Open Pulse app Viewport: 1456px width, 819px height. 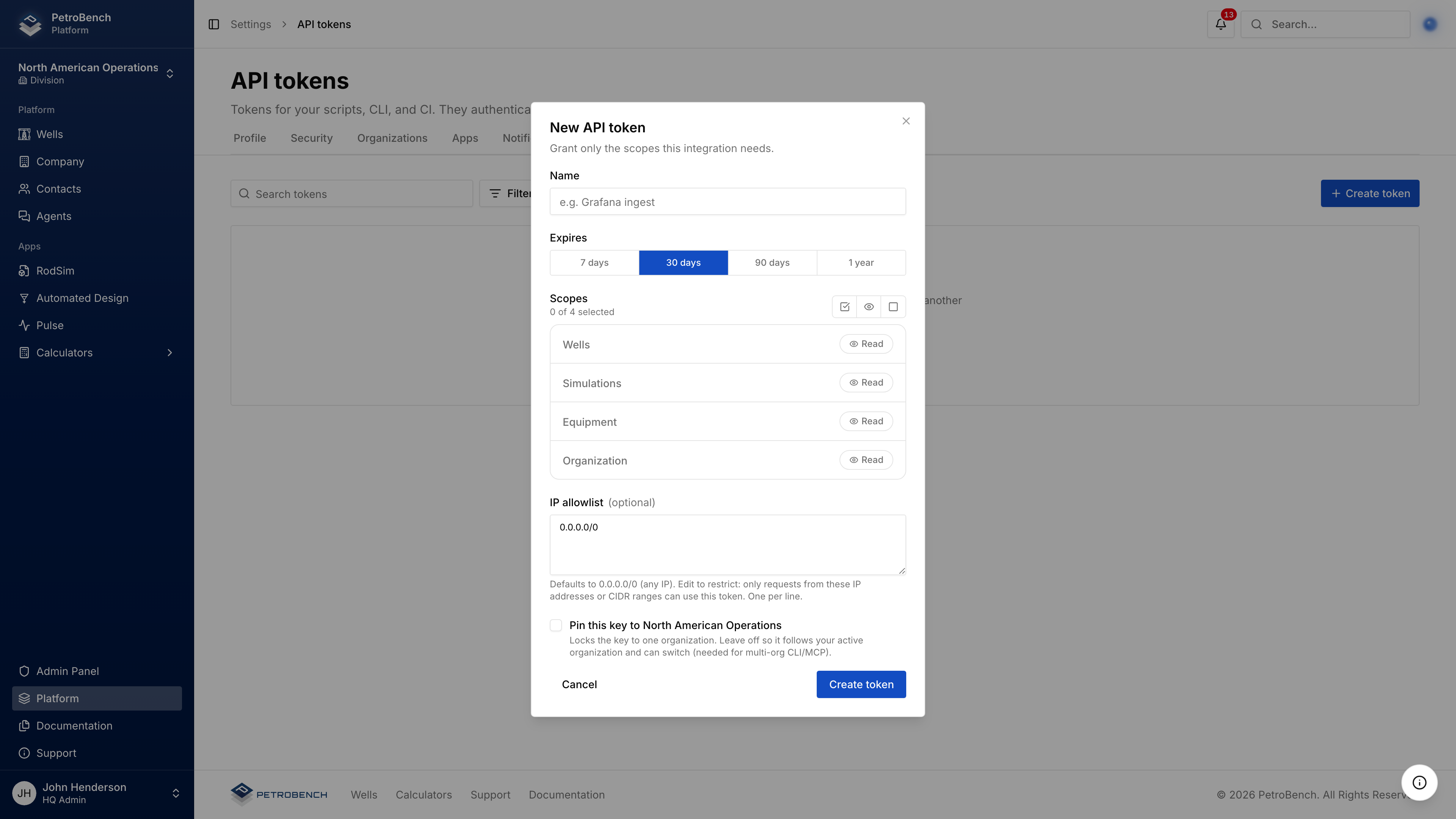pos(97,325)
